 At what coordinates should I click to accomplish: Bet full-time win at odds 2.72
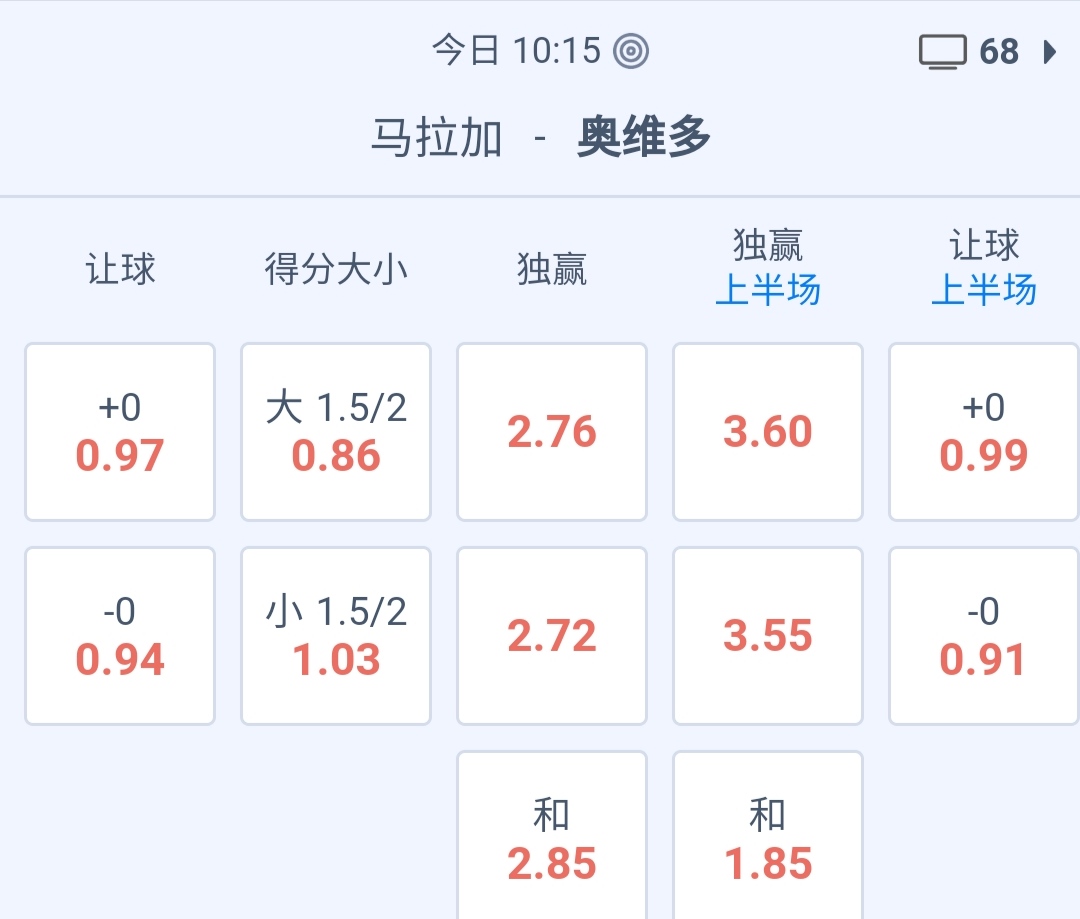552,636
